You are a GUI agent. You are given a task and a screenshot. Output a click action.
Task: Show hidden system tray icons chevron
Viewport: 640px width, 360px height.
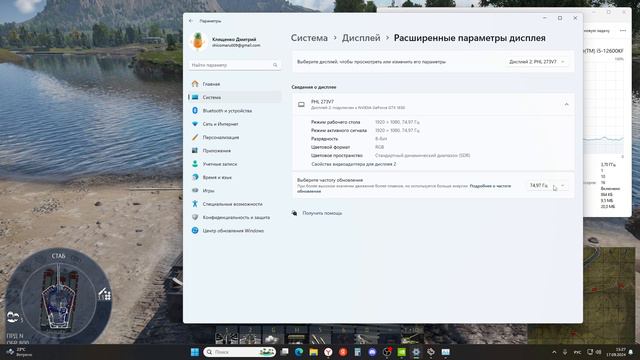tap(554, 352)
